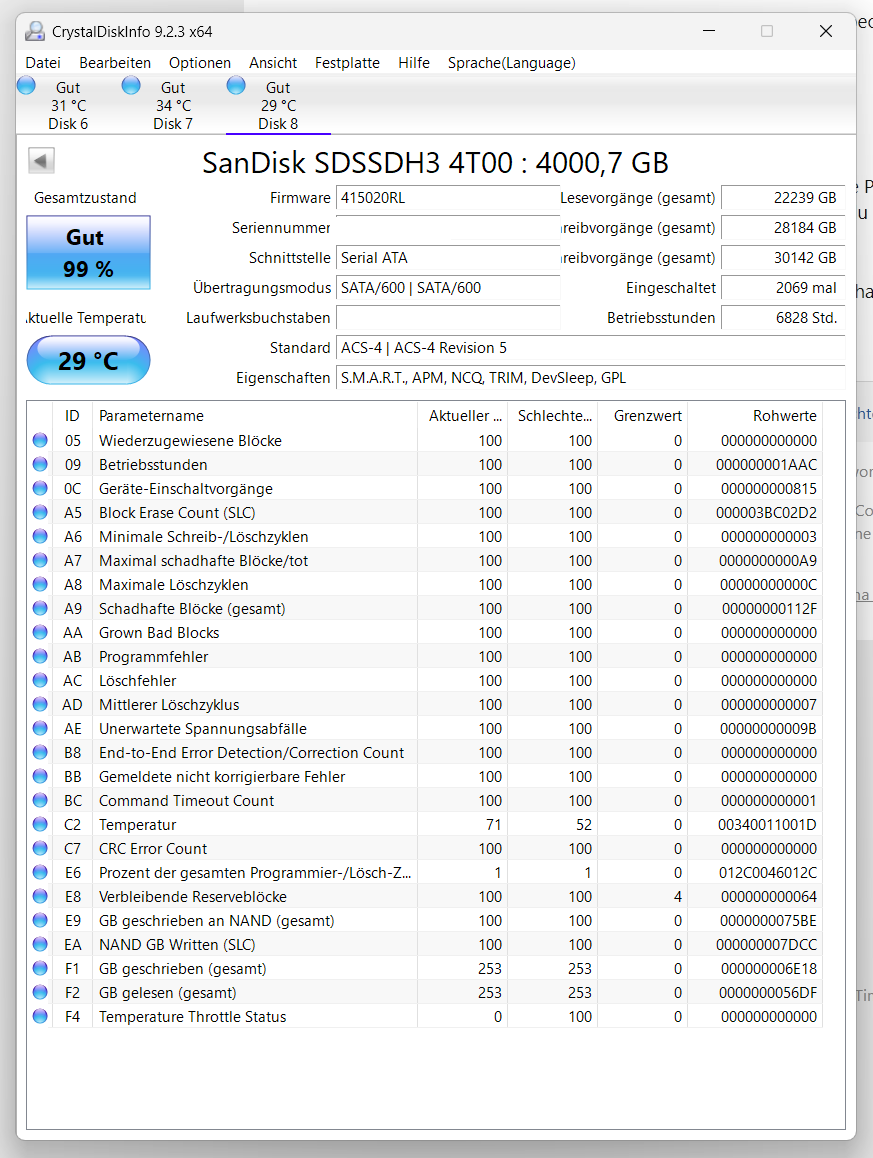Click the Firmware field 415020RL
Viewport: 873px width, 1158px height.
pyautogui.click(x=448, y=198)
